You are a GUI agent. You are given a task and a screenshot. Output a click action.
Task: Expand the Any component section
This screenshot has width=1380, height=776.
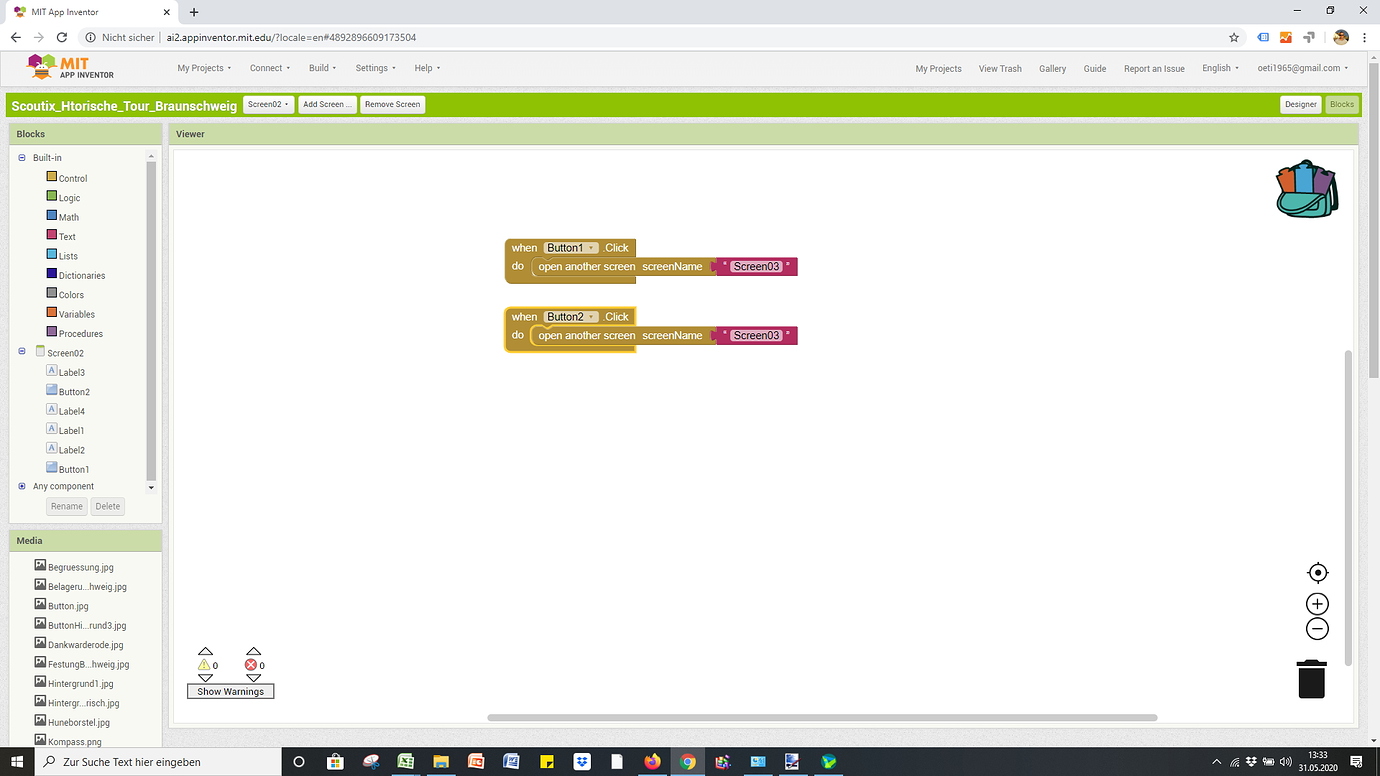[x=21, y=486]
